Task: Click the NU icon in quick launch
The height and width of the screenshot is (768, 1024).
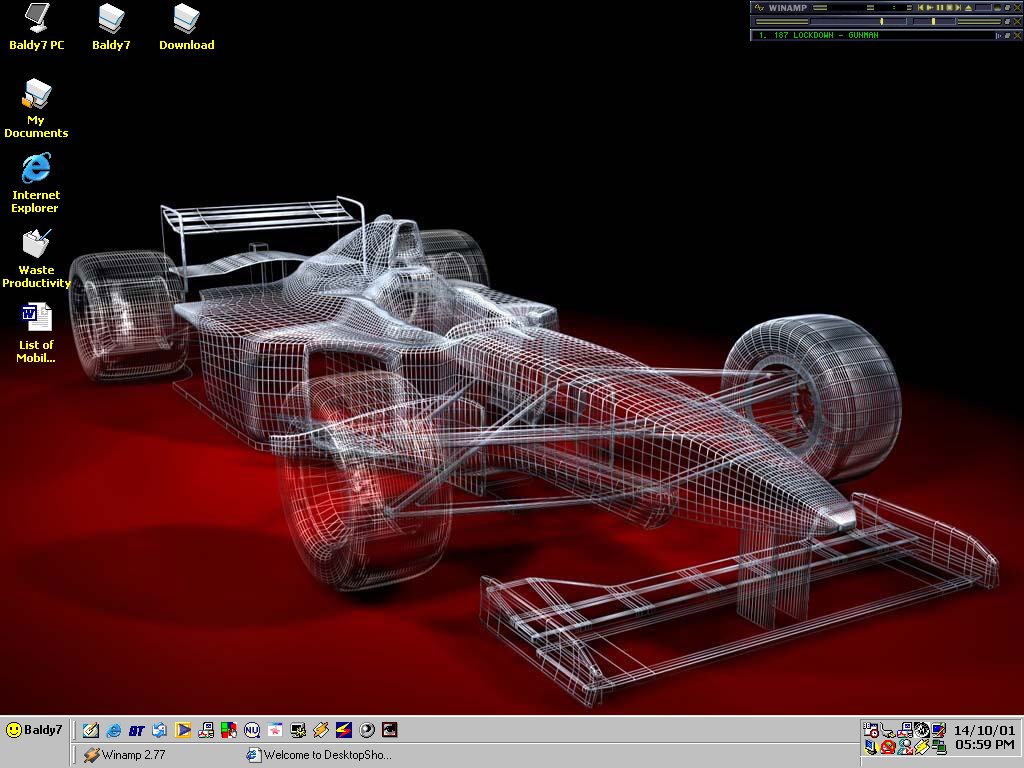Action: tap(252, 730)
